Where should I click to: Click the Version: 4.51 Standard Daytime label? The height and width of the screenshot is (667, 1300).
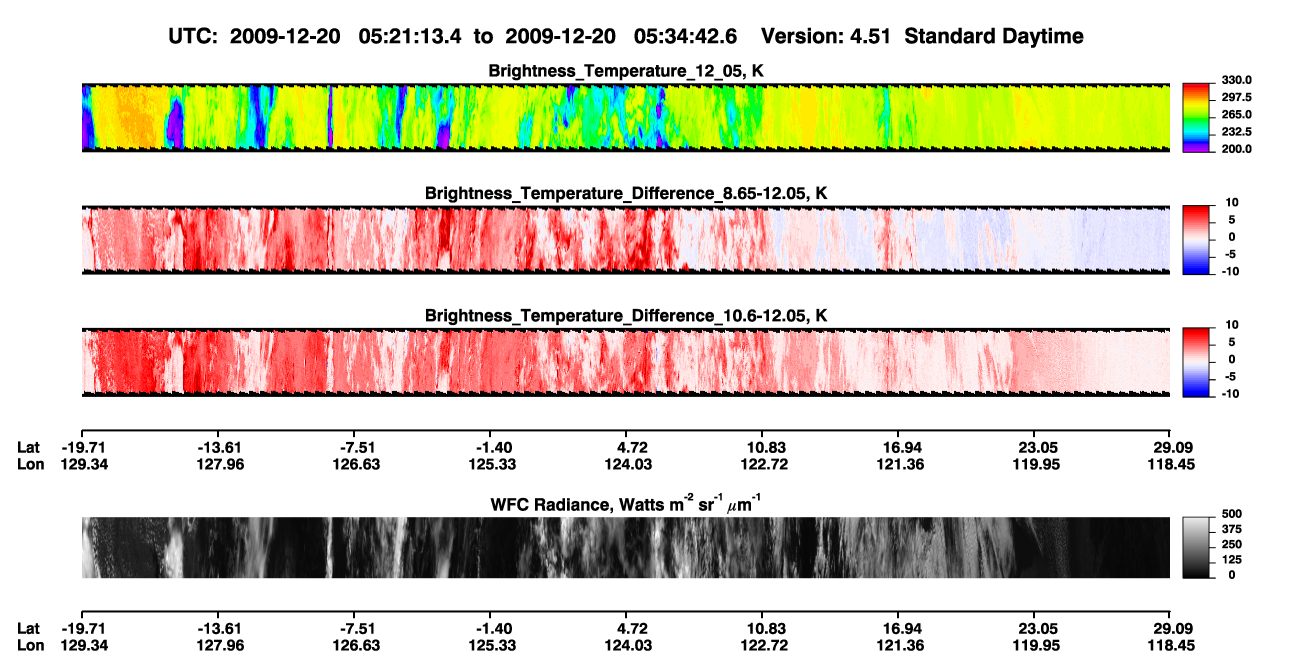pyautogui.click(x=922, y=37)
